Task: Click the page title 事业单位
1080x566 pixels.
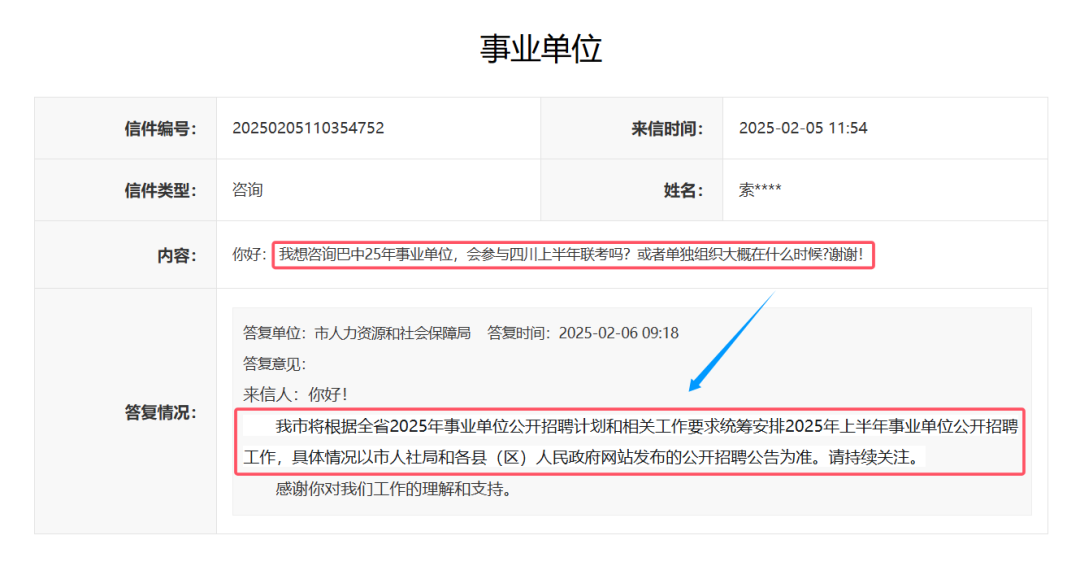Action: coord(541,48)
